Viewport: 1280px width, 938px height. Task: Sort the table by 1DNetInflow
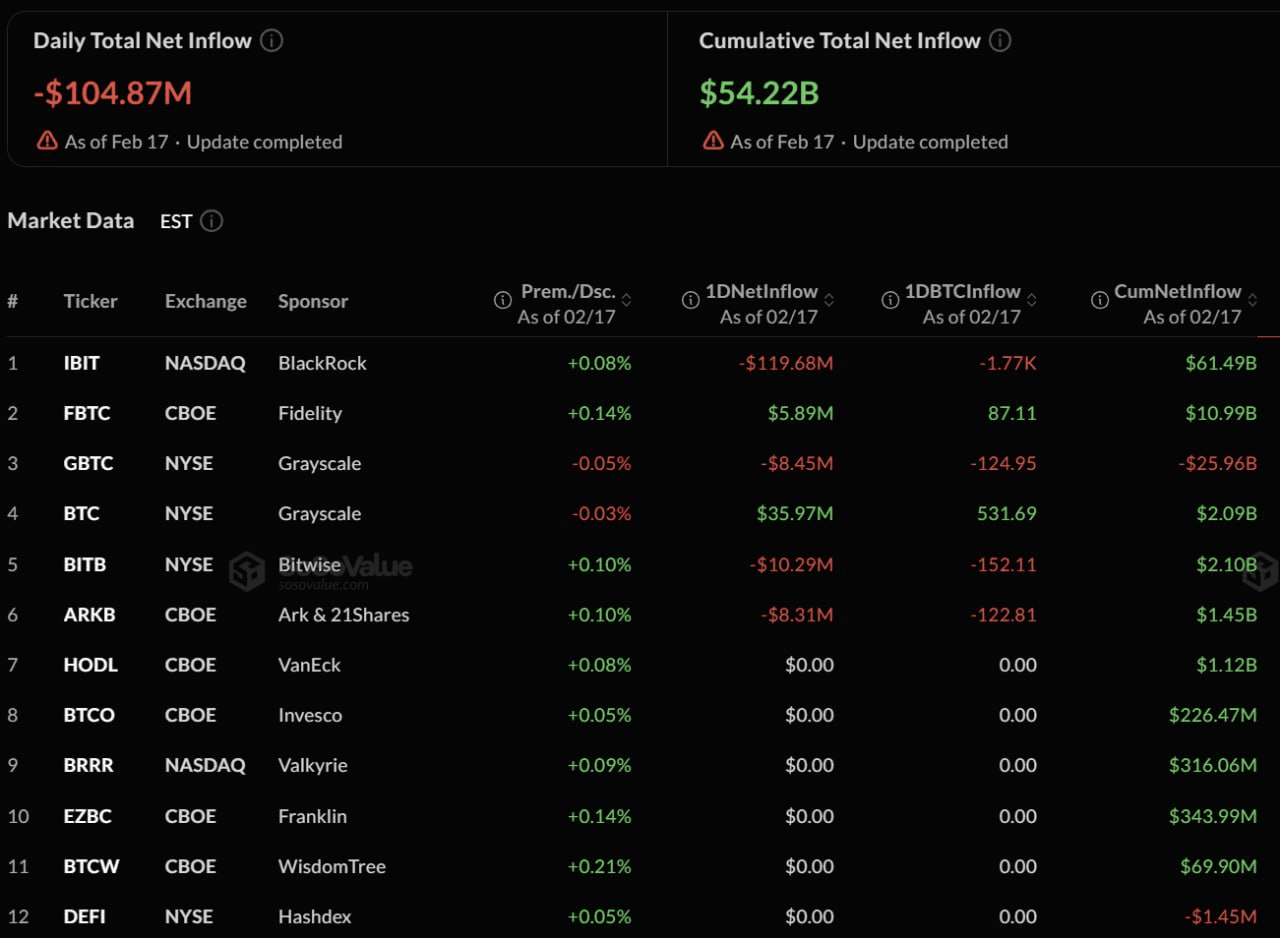pos(828,298)
